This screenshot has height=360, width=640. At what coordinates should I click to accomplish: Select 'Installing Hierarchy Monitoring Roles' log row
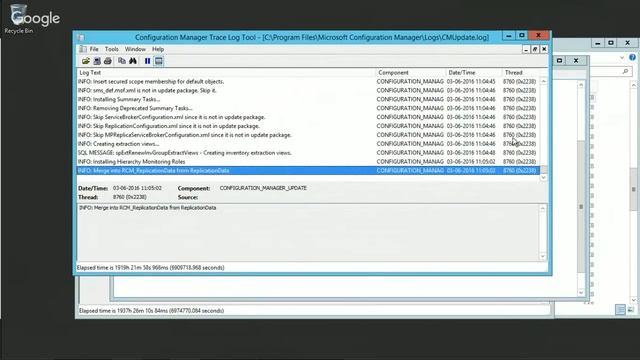(308, 162)
